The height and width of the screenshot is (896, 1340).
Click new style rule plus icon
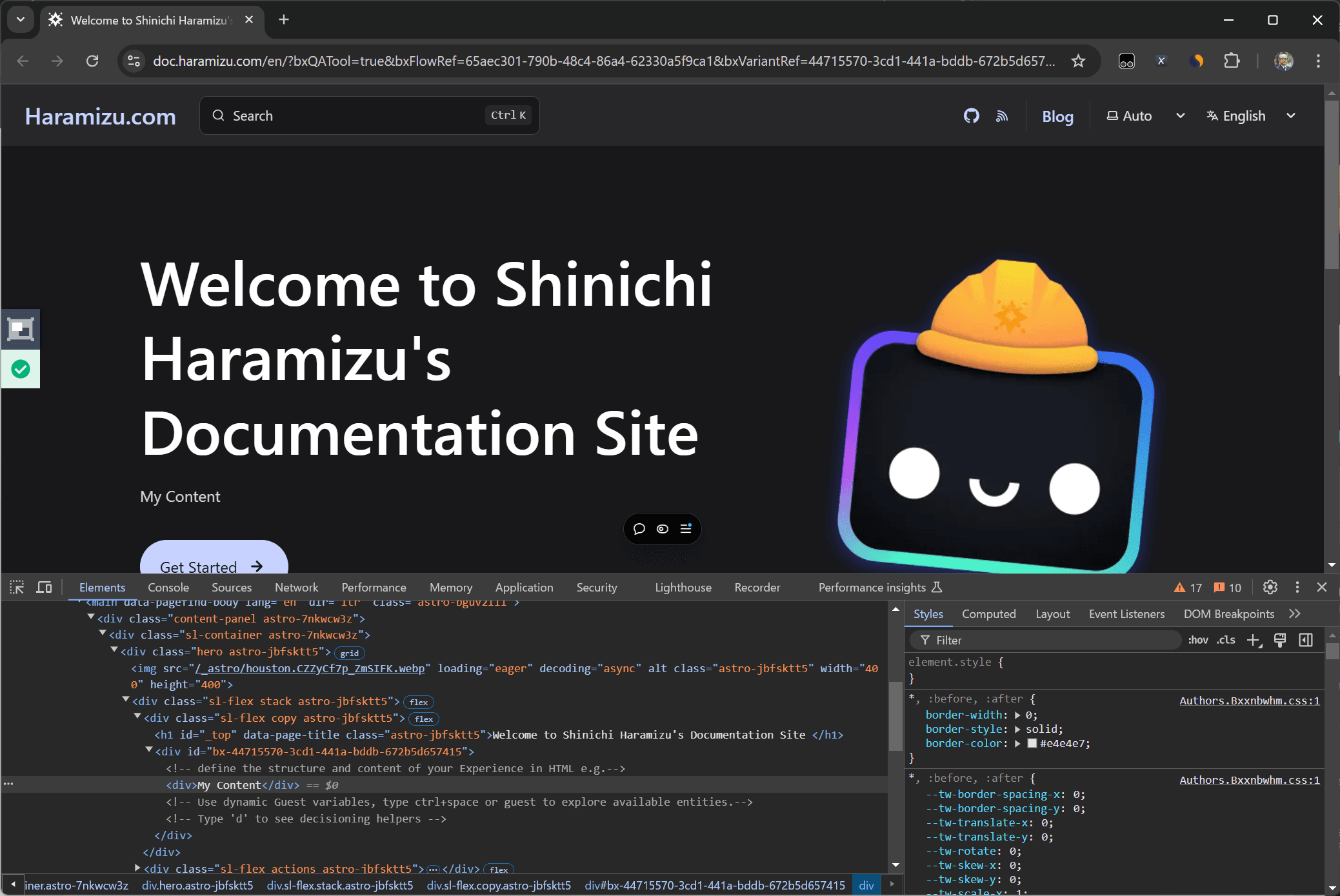1253,640
